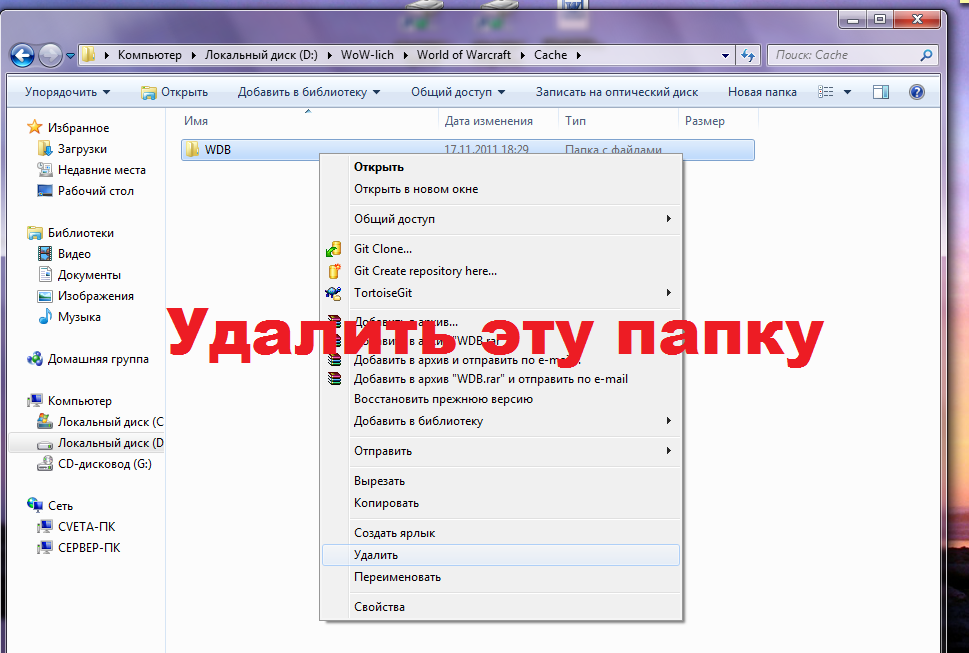Choose Вырезать in the context menu

coord(501,481)
